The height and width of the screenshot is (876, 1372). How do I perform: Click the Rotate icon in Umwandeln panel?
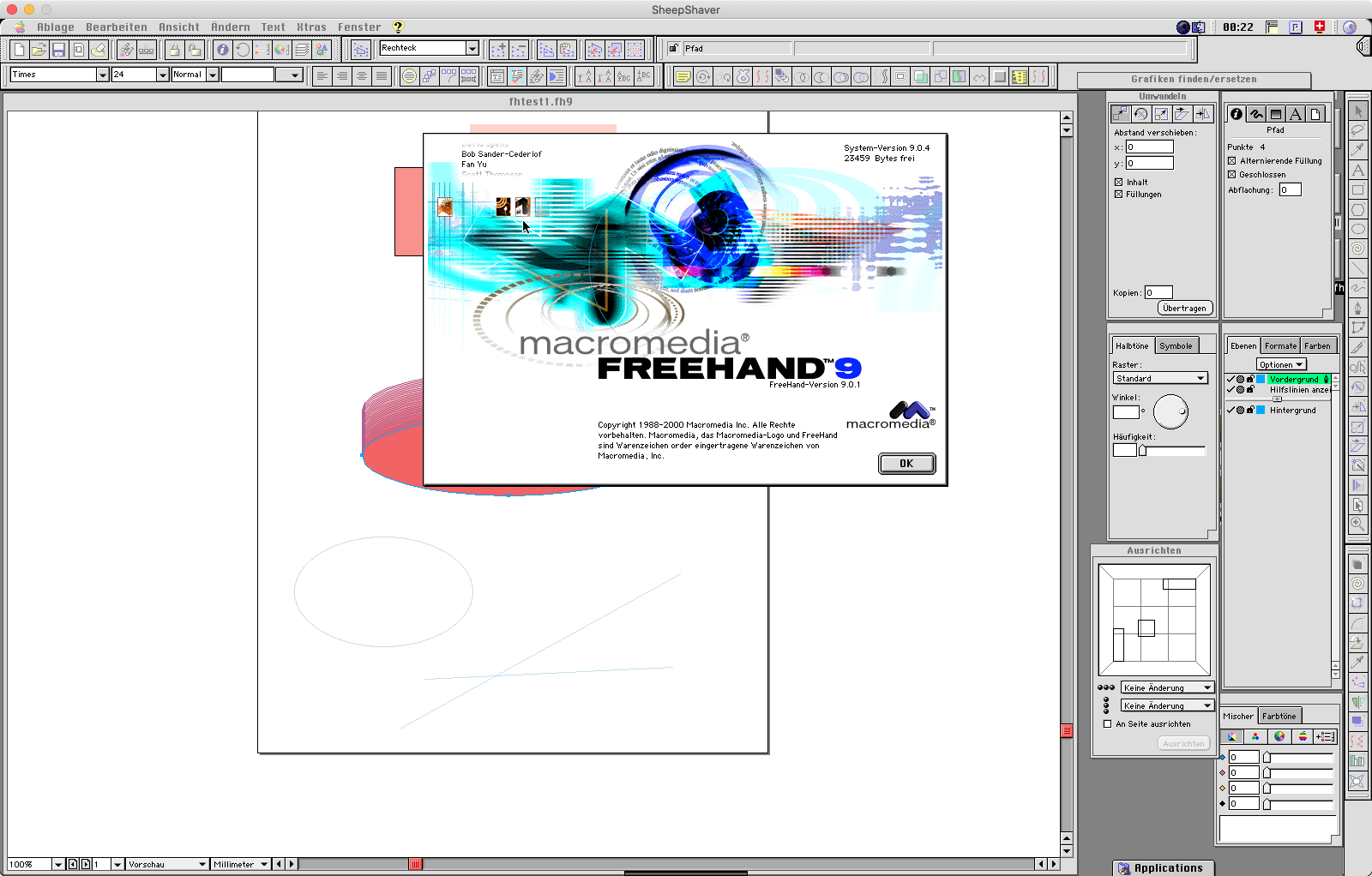(1140, 114)
